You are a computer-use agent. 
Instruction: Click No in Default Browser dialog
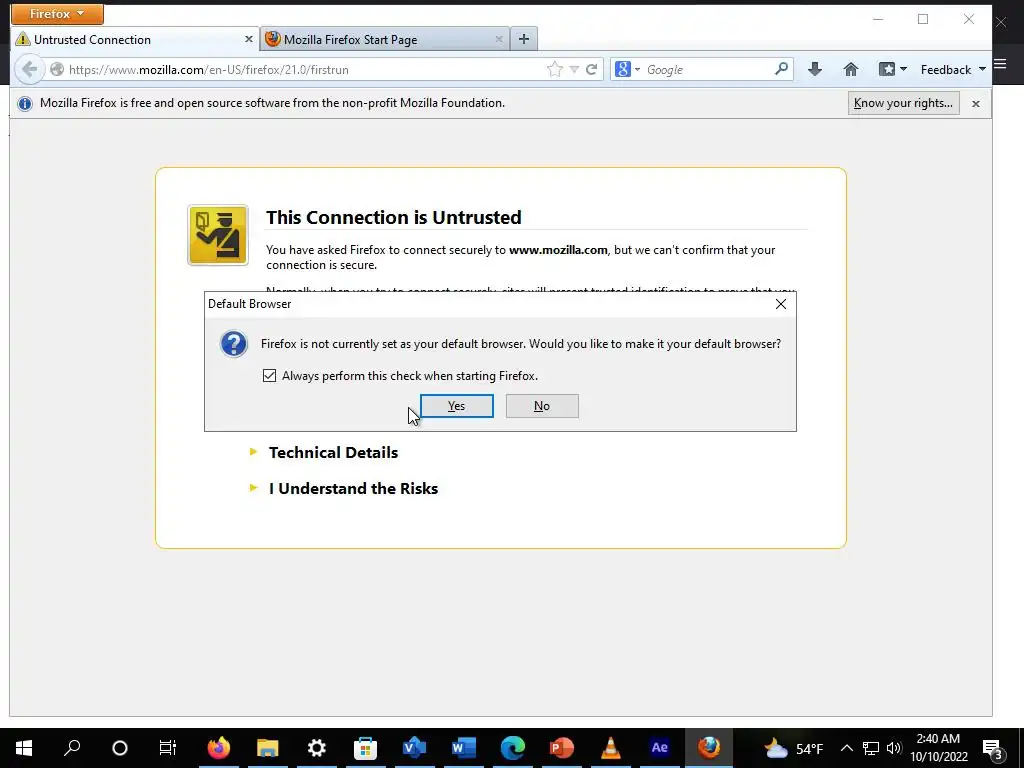(x=542, y=406)
